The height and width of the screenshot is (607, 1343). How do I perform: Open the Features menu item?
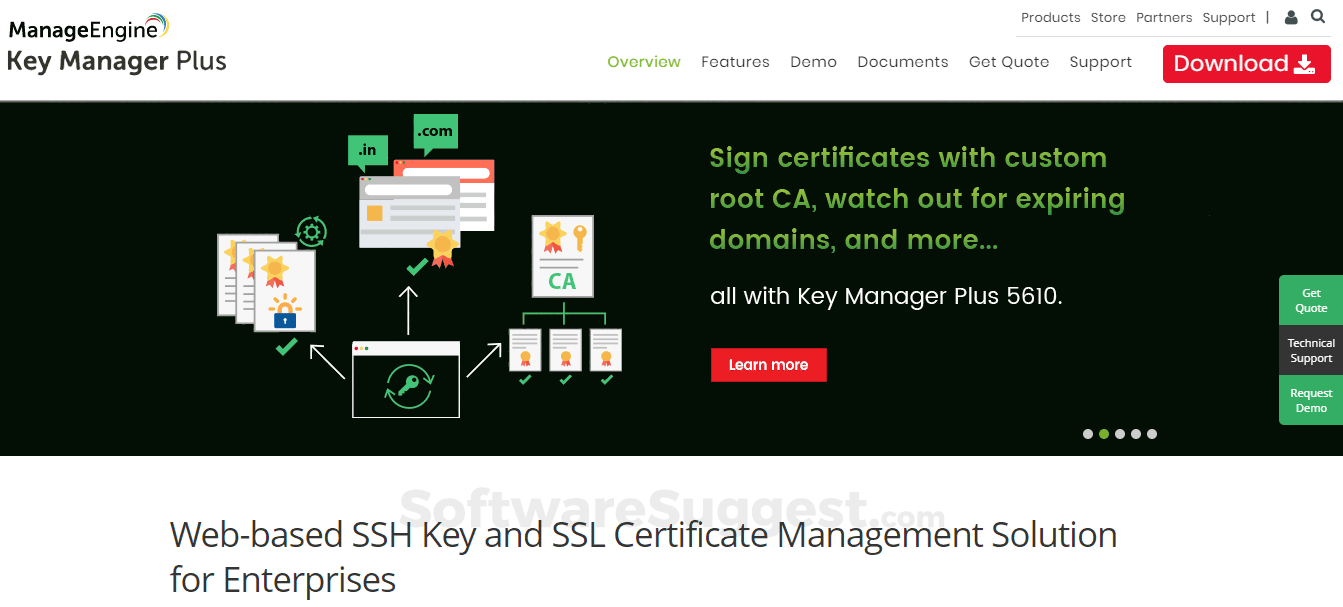coord(735,62)
